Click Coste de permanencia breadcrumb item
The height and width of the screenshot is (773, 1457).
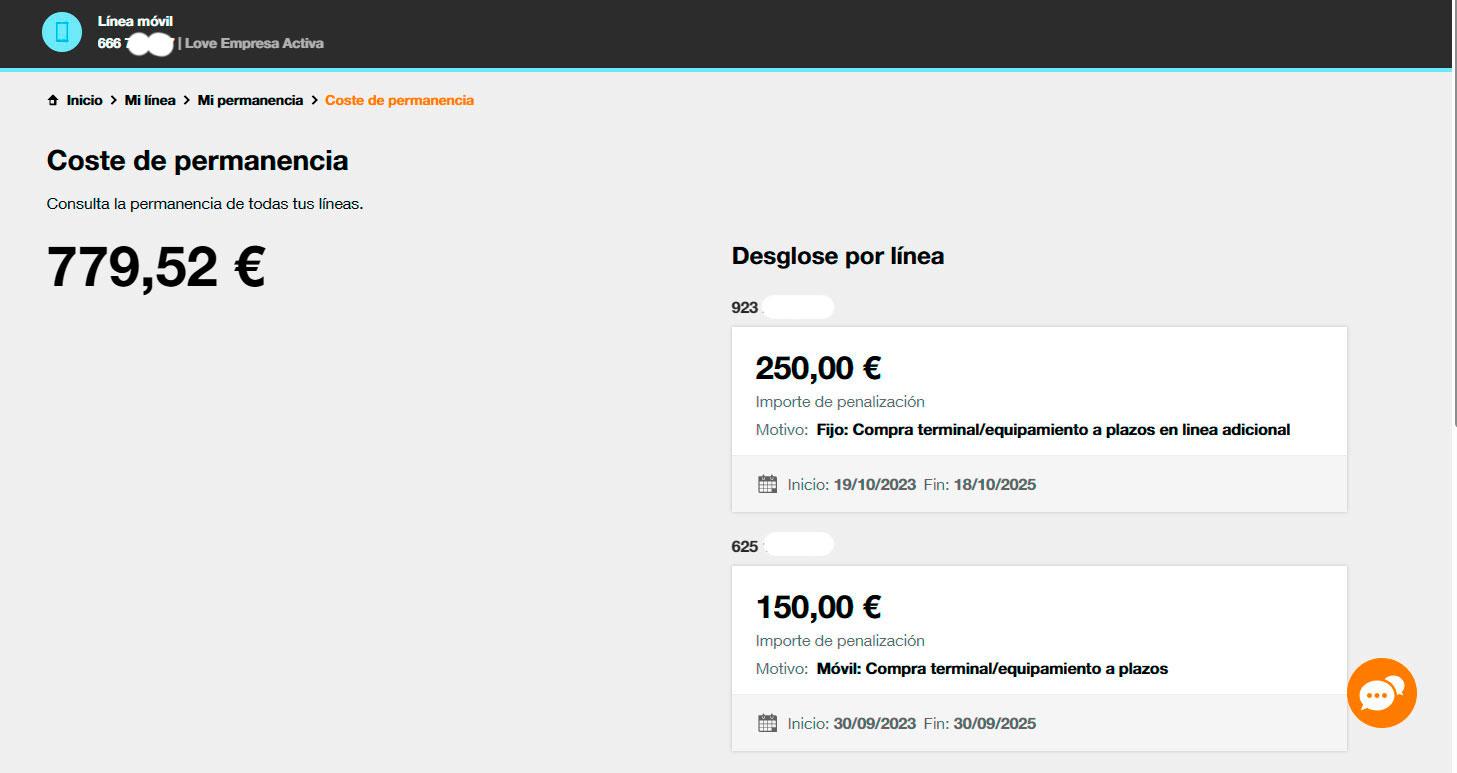coord(399,100)
